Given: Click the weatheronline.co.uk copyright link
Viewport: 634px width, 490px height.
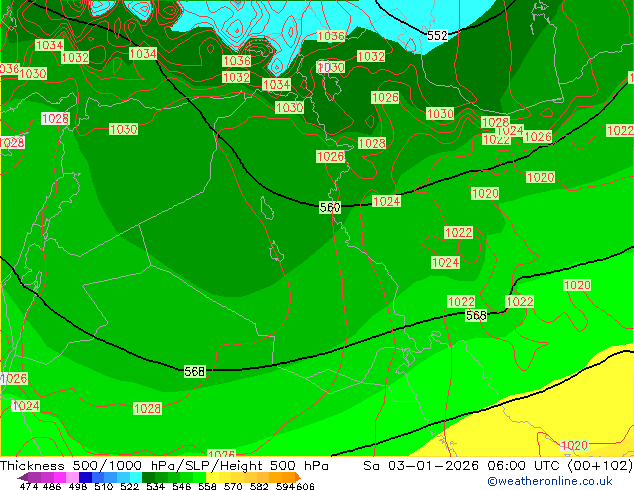Looking at the screenshot, I should click(549, 481).
